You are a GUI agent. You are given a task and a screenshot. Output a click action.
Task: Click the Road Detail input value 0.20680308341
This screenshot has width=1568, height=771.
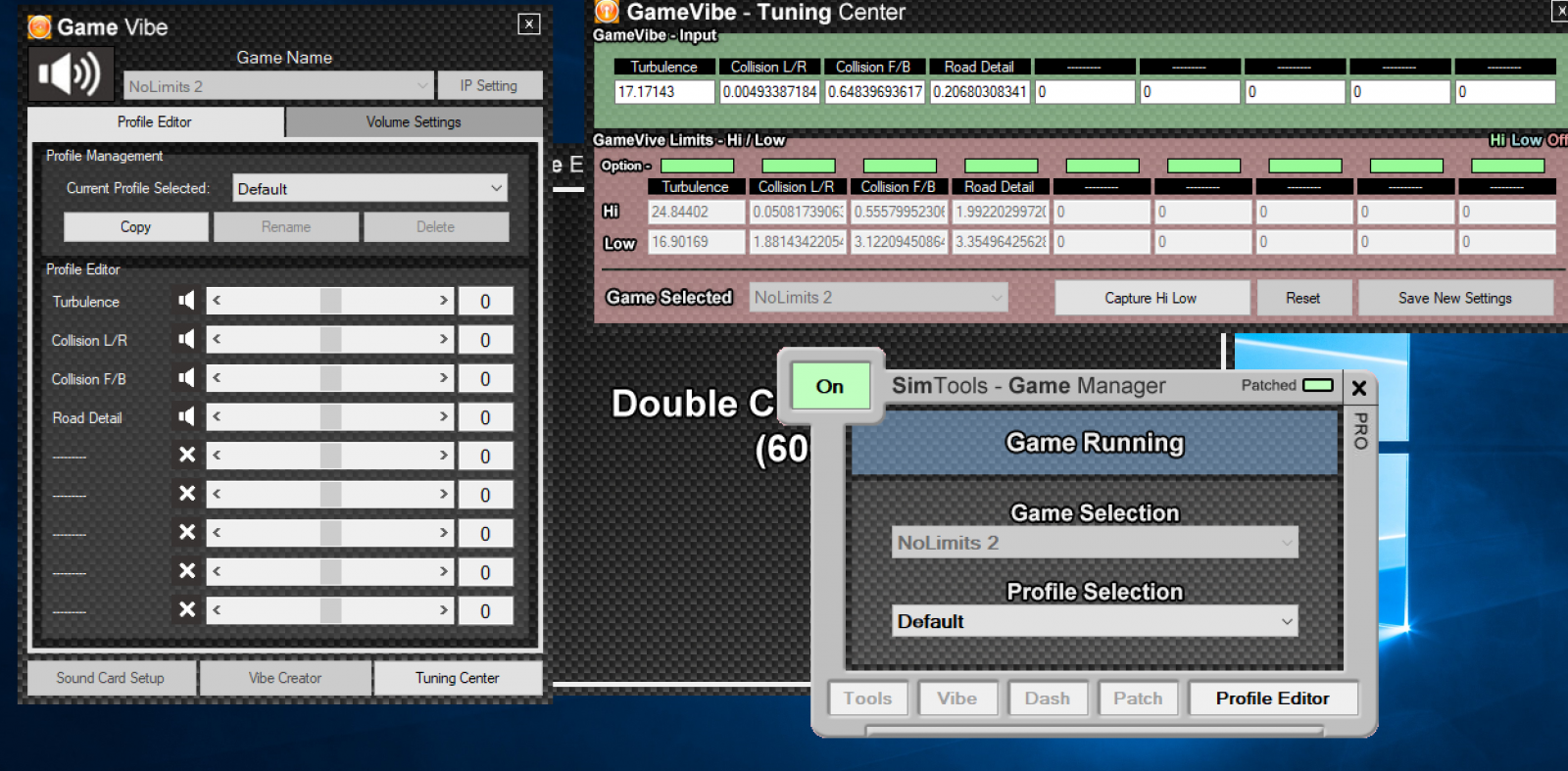coord(979,91)
